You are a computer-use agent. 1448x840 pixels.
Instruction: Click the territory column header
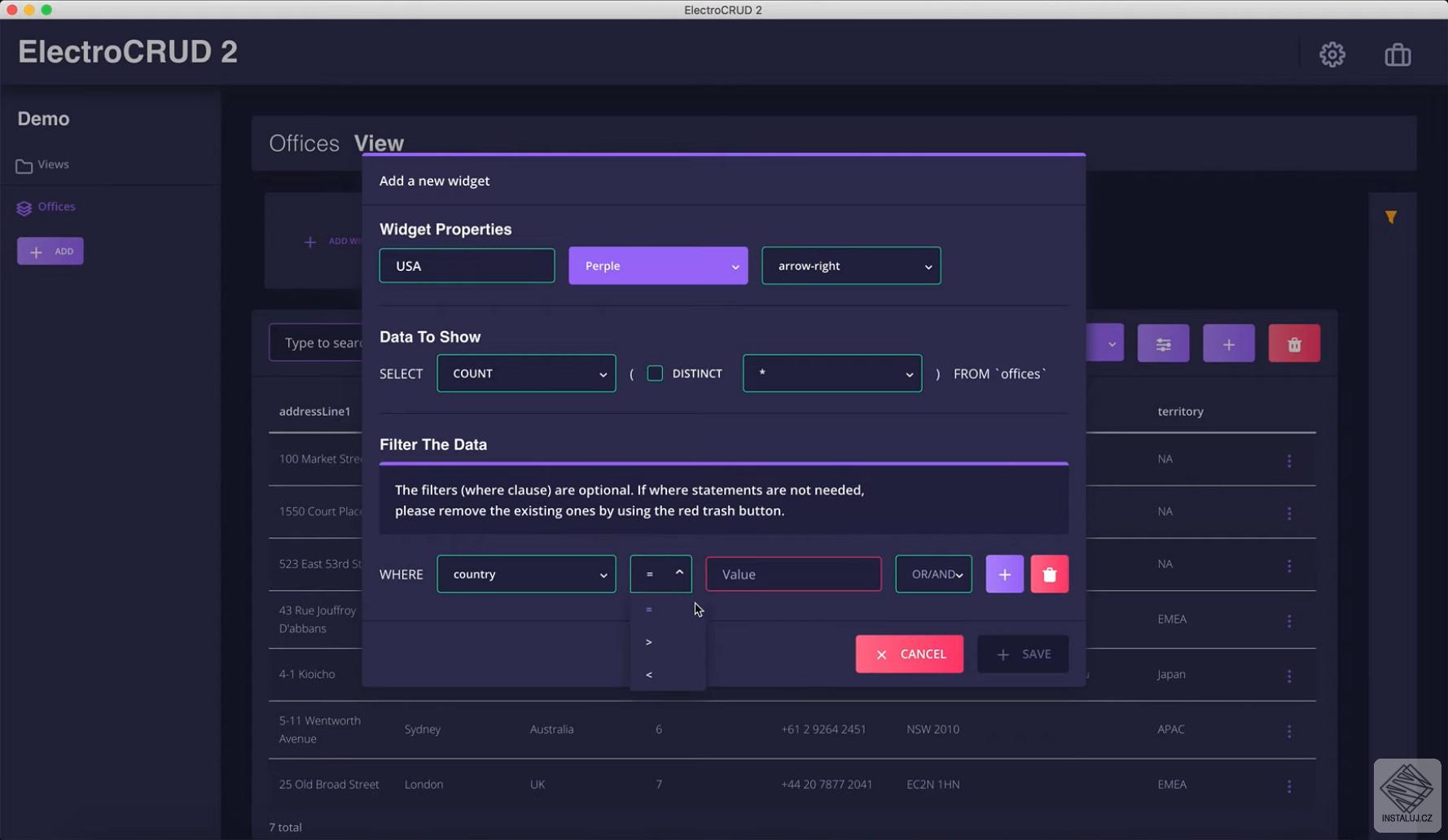coord(1180,411)
